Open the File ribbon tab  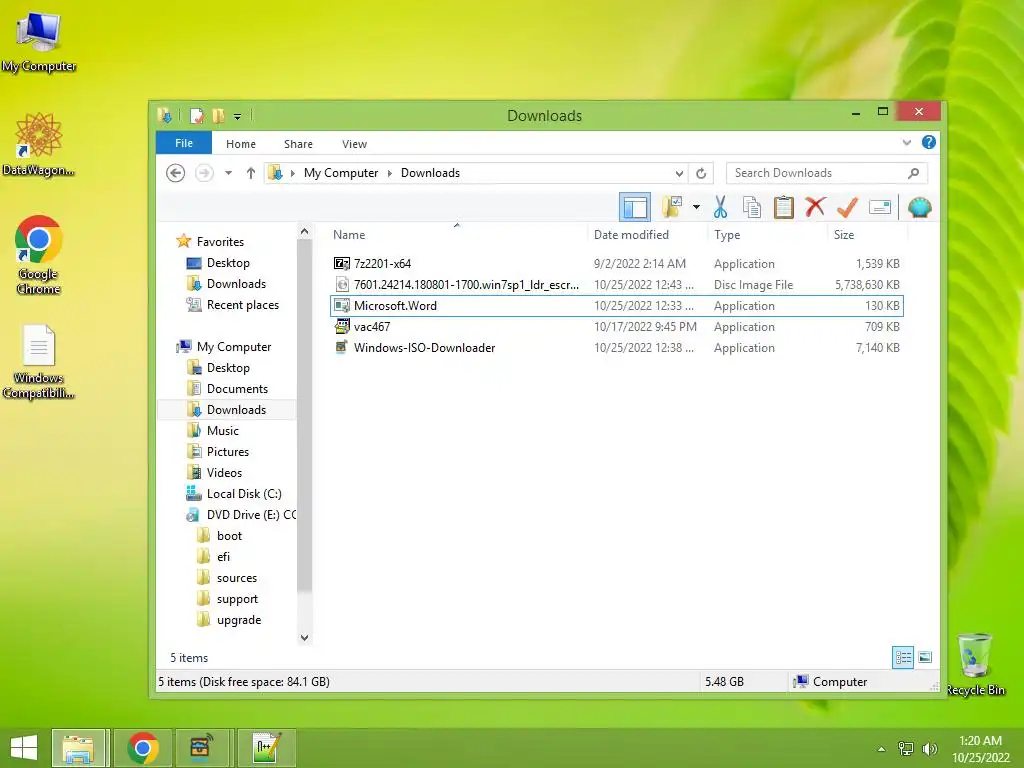(184, 143)
